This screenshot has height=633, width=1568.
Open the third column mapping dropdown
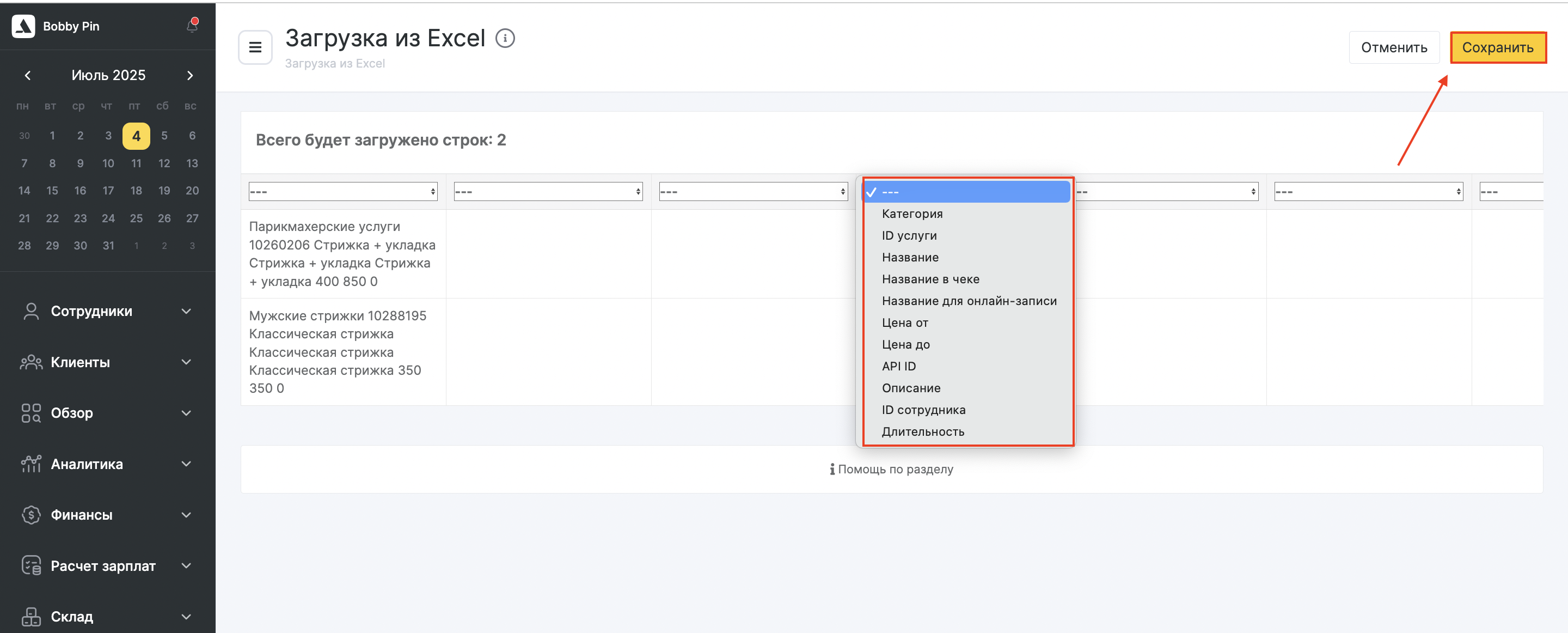pos(753,192)
